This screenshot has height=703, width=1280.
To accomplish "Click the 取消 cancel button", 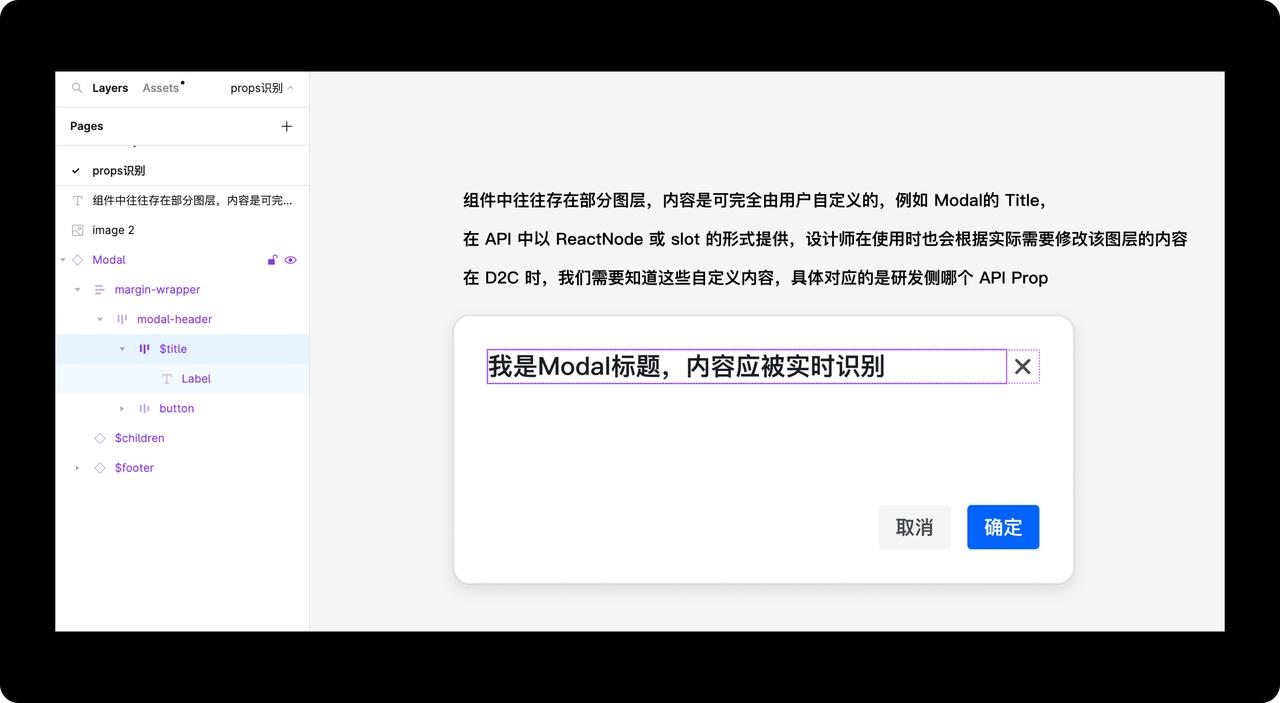I will tap(914, 527).
